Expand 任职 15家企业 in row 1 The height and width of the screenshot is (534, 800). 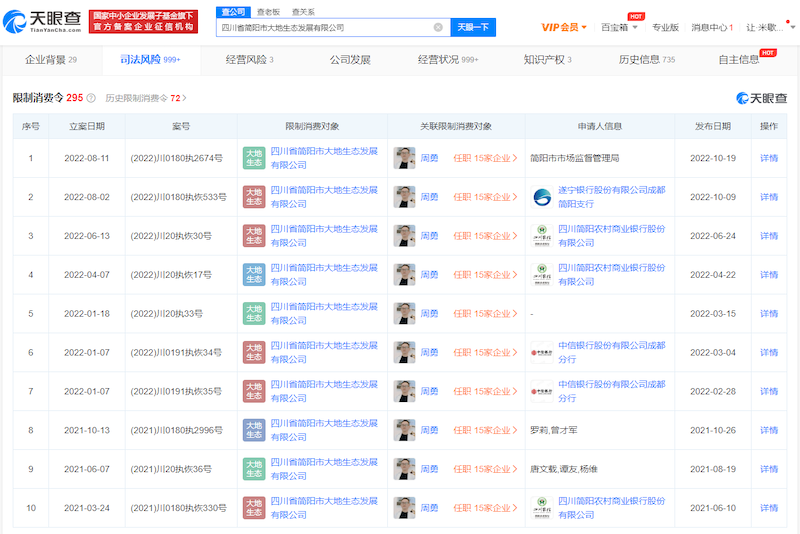point(485,158)
